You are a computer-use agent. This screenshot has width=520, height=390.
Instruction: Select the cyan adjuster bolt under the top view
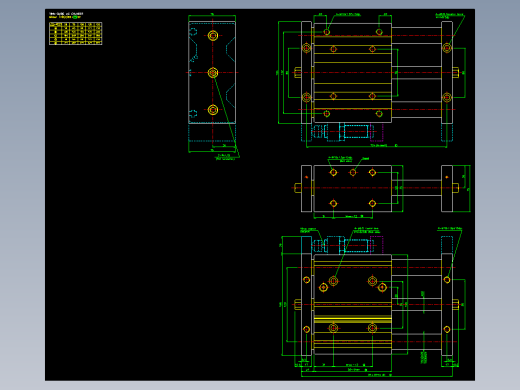click(x=354, y=131)
